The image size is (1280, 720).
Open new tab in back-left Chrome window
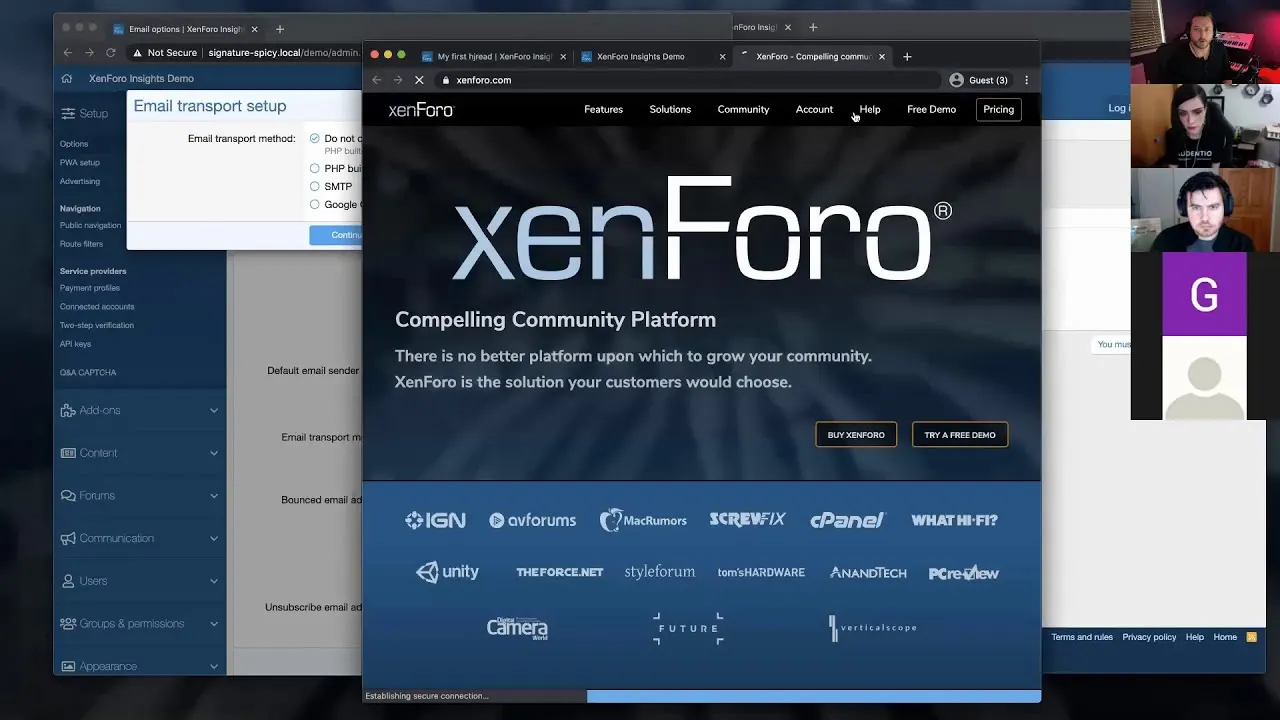[x=280, y=29]
